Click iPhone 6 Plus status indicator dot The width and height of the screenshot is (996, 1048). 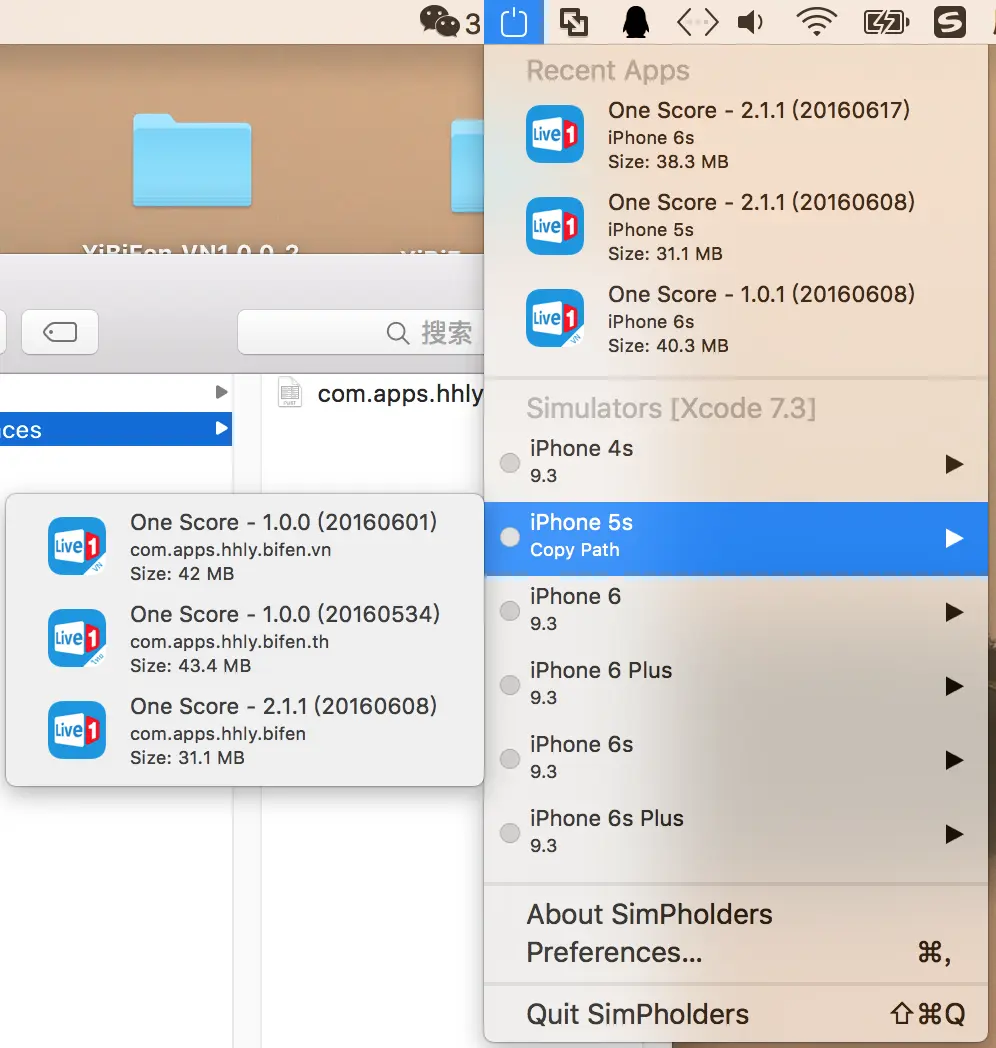(x=510, y=685)
